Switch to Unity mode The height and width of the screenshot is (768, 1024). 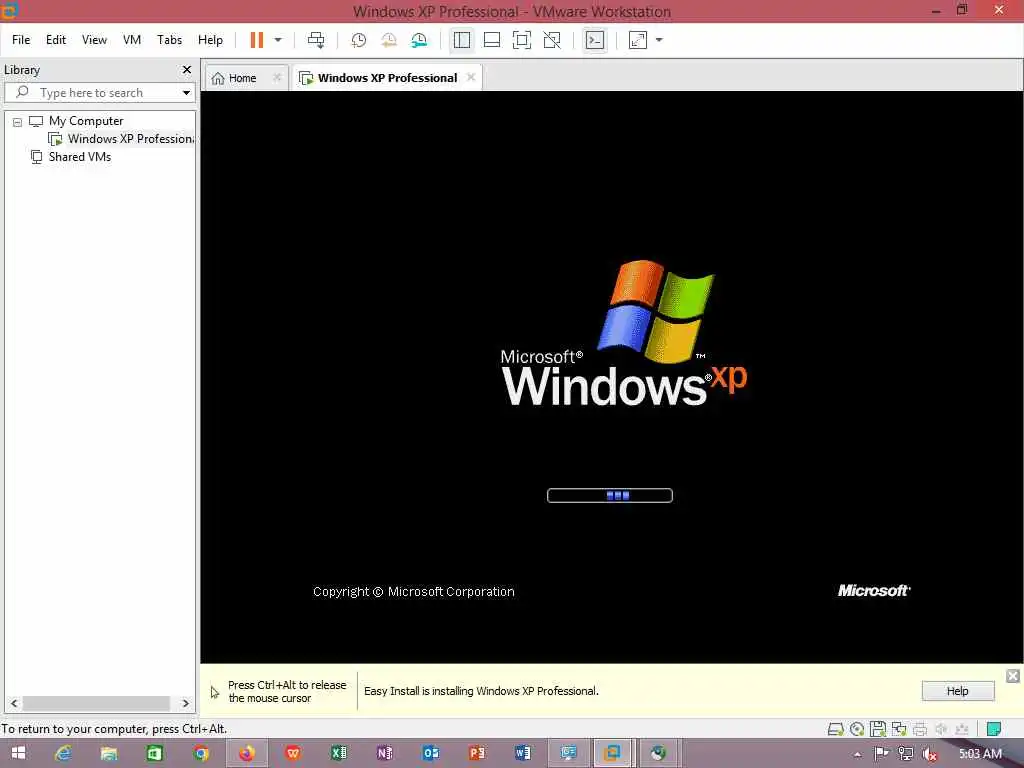point(552,40)
